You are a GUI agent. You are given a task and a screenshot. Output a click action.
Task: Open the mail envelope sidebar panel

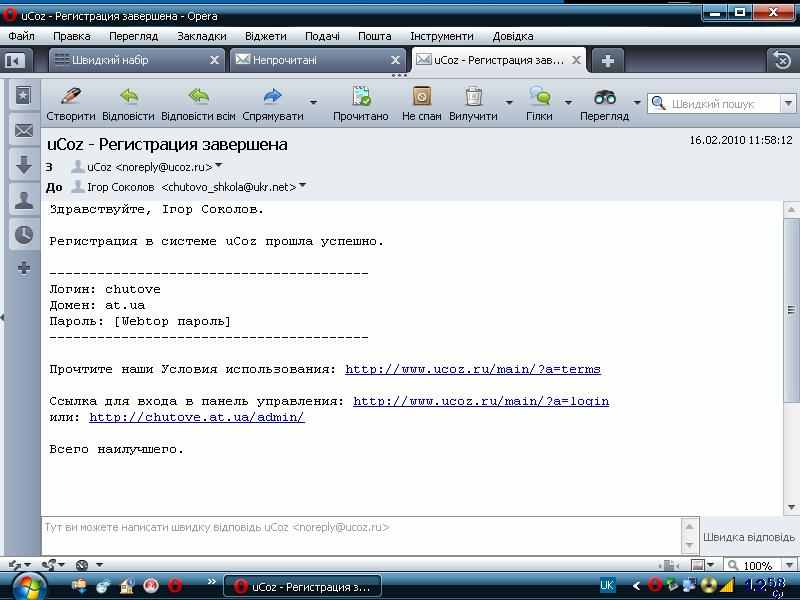[x=23, y=131]
